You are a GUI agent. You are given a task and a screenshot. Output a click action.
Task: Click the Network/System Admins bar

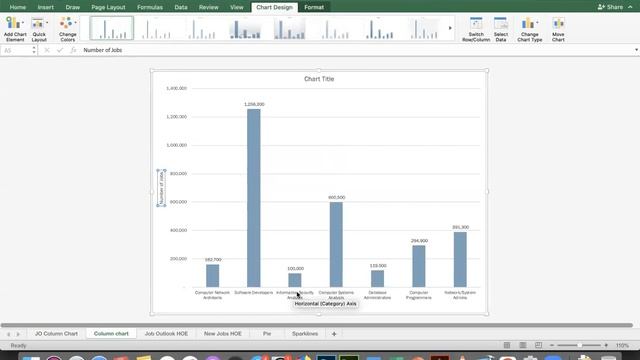(460, 260)
